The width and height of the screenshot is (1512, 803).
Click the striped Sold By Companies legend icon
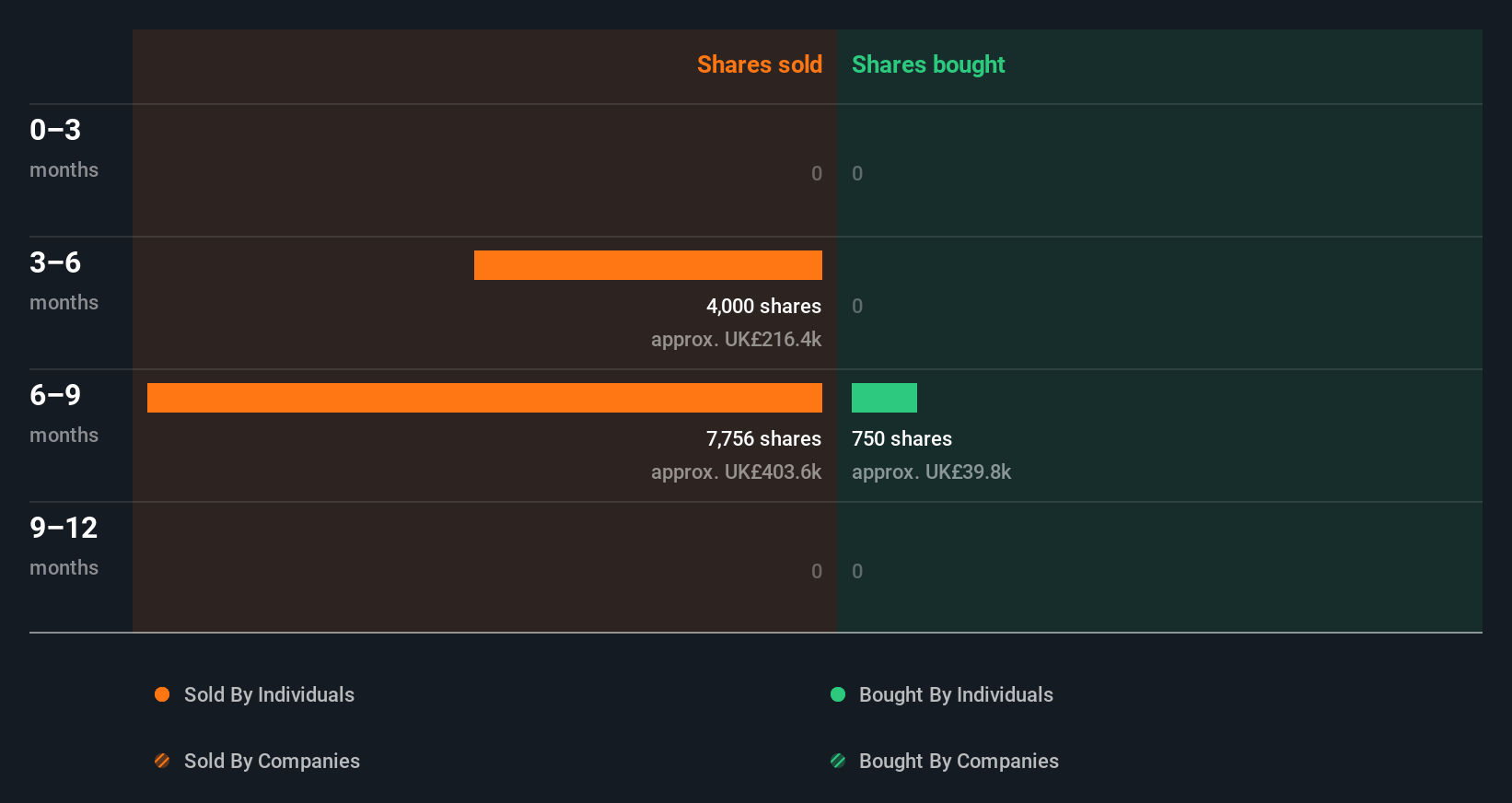pyautogui.click(x=162, y=761)
